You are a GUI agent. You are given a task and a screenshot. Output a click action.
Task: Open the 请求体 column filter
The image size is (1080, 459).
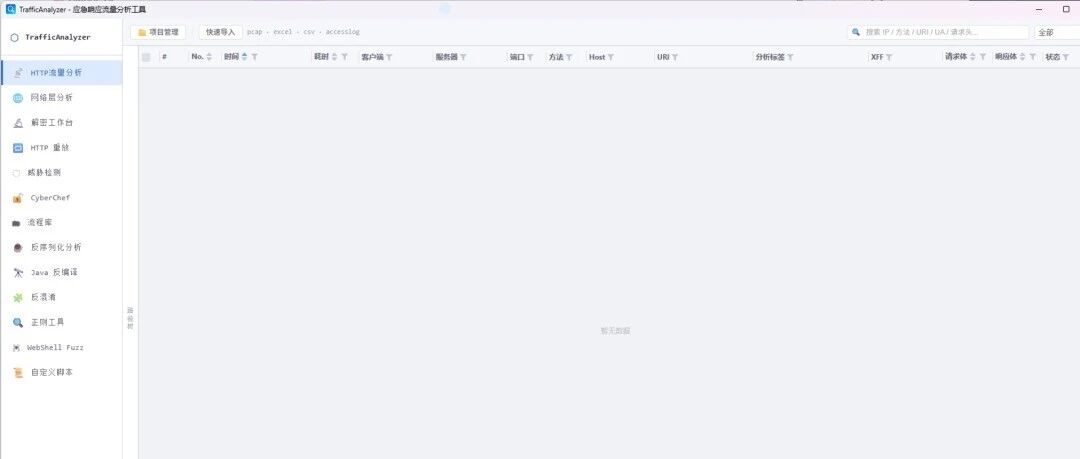[x=983, y=57]
